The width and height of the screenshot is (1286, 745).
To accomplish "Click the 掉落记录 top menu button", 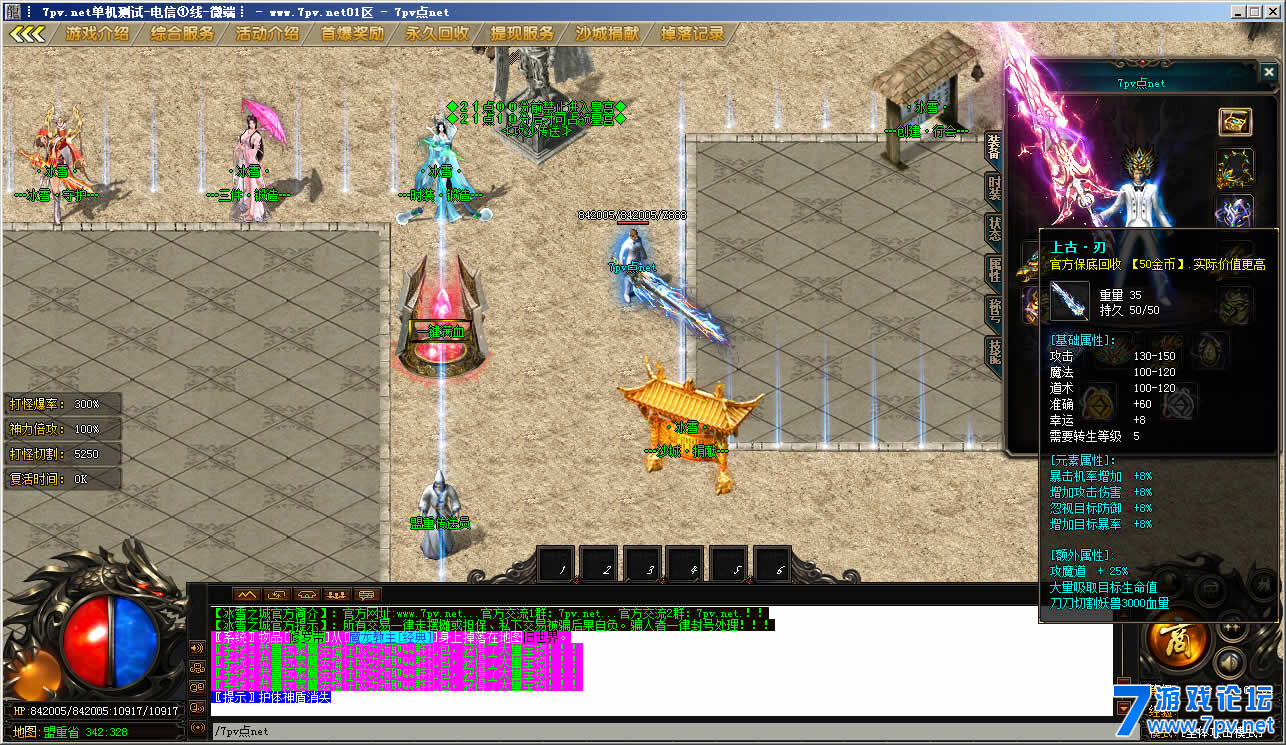I will (x=692, y=33).
